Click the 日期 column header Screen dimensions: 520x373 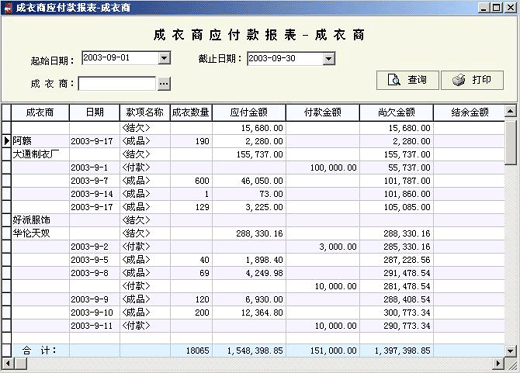point(95,112)
